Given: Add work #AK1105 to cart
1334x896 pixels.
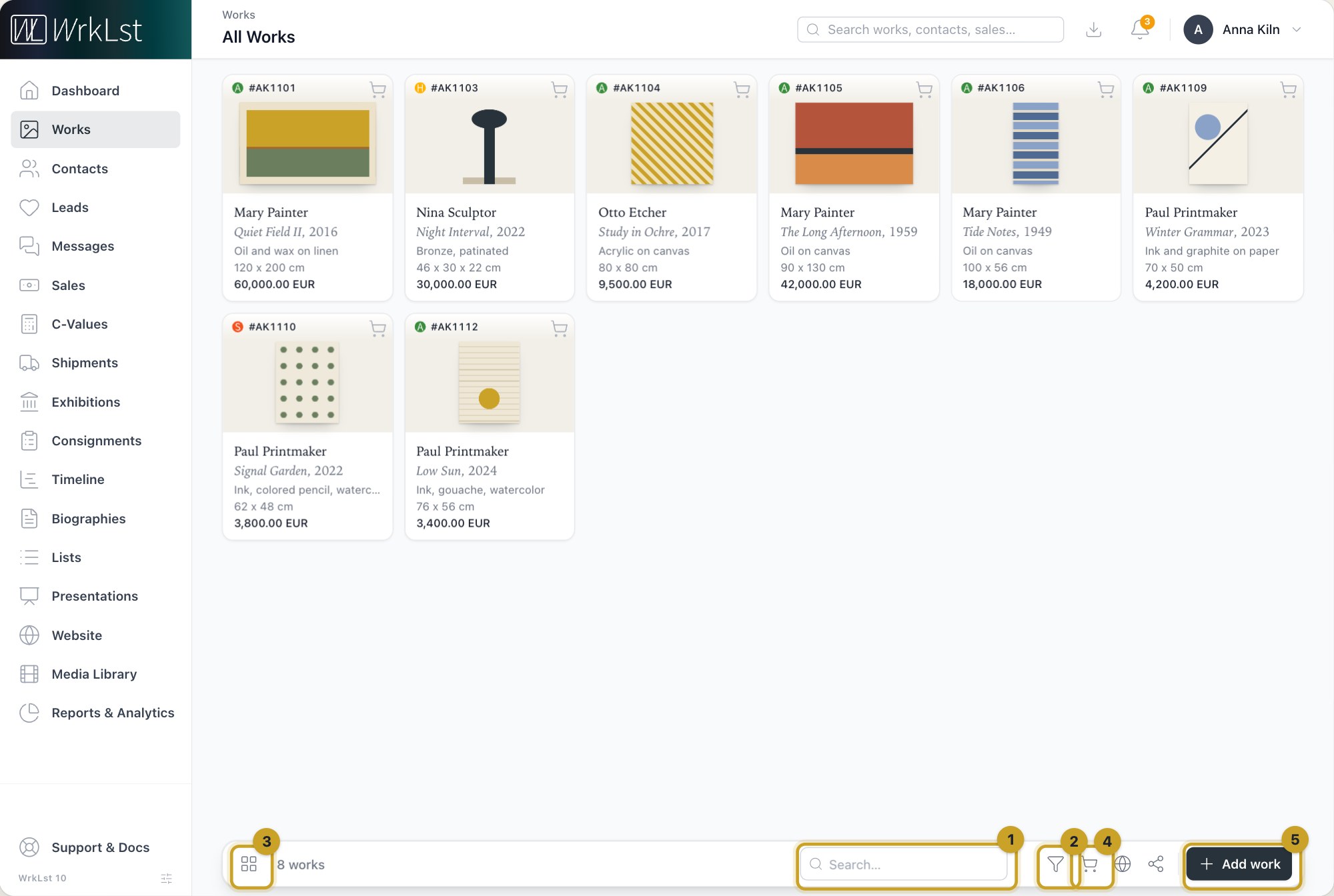Looking at the screenshot, I should pos(924,89).
